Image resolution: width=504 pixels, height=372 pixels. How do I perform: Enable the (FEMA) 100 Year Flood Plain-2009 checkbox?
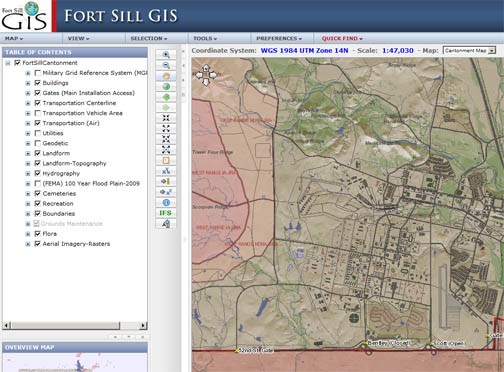tap(38, 183)
